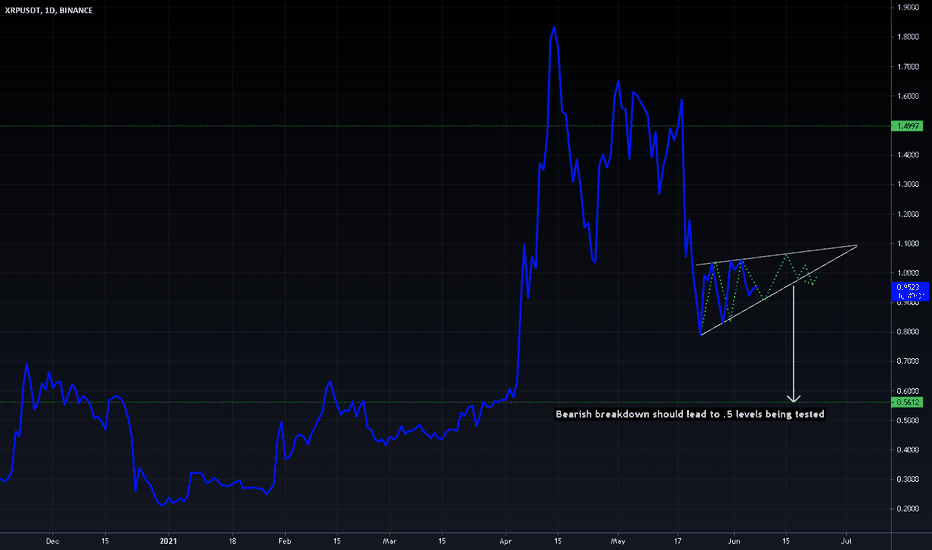This screenshot has height=550, width=932.
Task: Click the bold 2021 year label on time axis
Action: (169, 541)
